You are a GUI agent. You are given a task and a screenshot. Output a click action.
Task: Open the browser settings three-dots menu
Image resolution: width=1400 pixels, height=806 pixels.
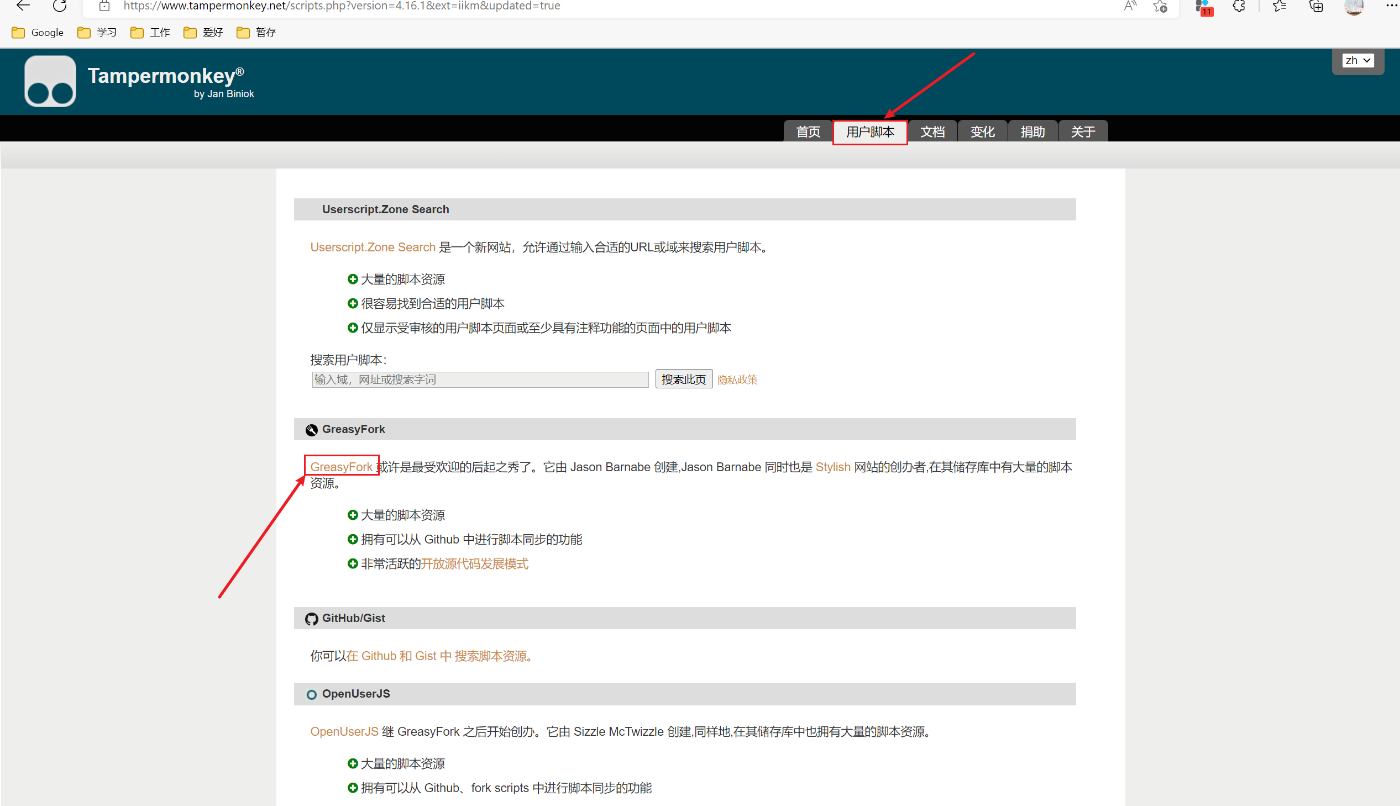point(1391,6)
